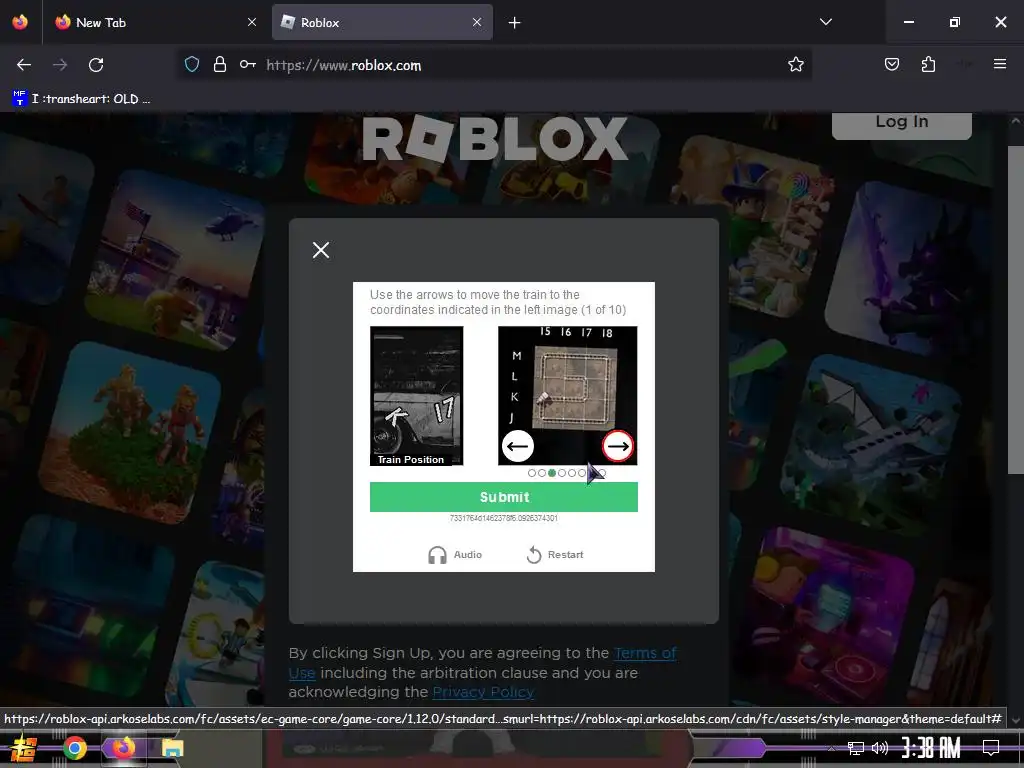Reload the current page
The image size is (1024, 768).
(x=96, y=65)
